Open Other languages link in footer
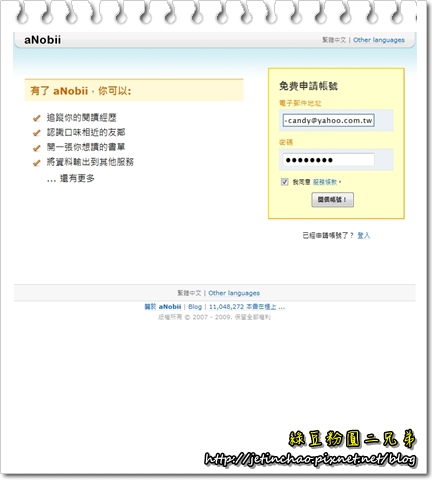432x480 pixels. [234, 293]
